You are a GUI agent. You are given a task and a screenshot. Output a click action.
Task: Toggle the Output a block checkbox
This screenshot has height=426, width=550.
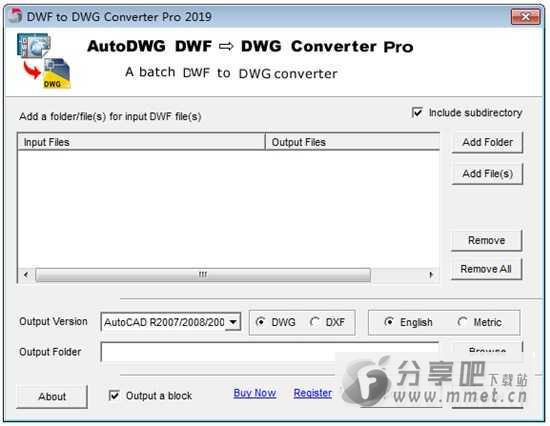(x=114, y=395)
